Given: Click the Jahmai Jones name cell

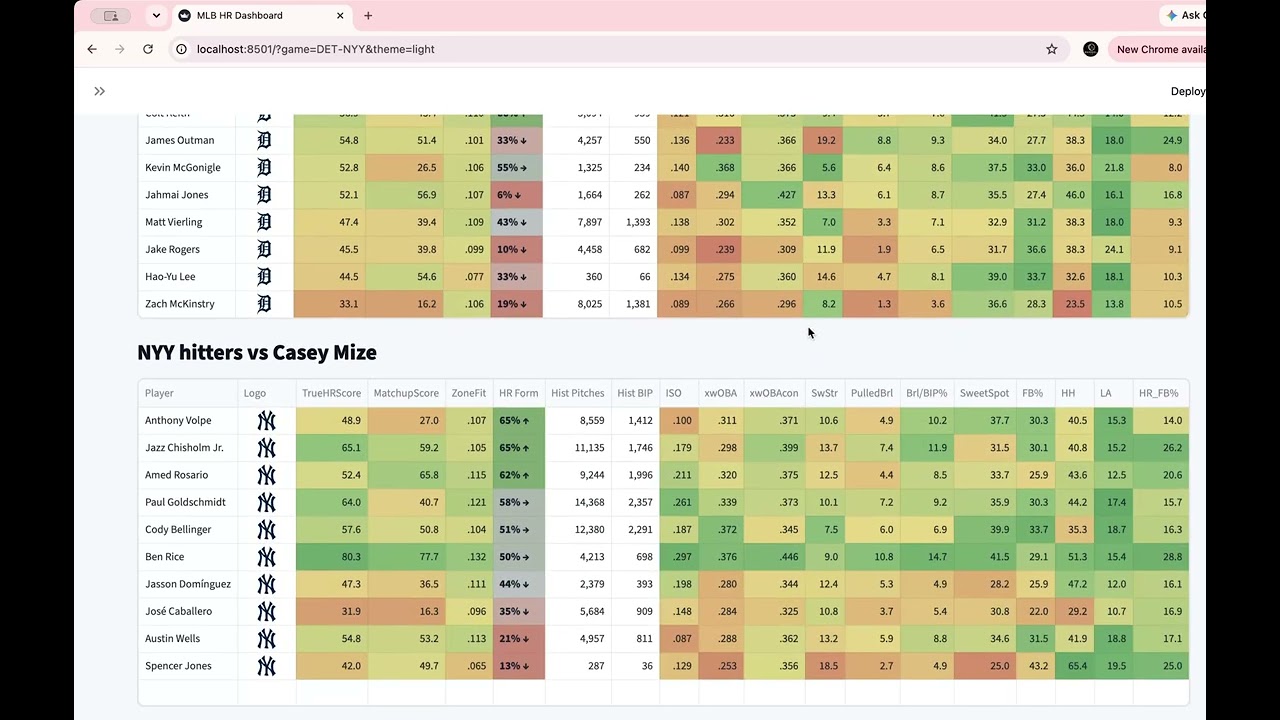Looking at the screenshot, I should [x=187, y=195].
